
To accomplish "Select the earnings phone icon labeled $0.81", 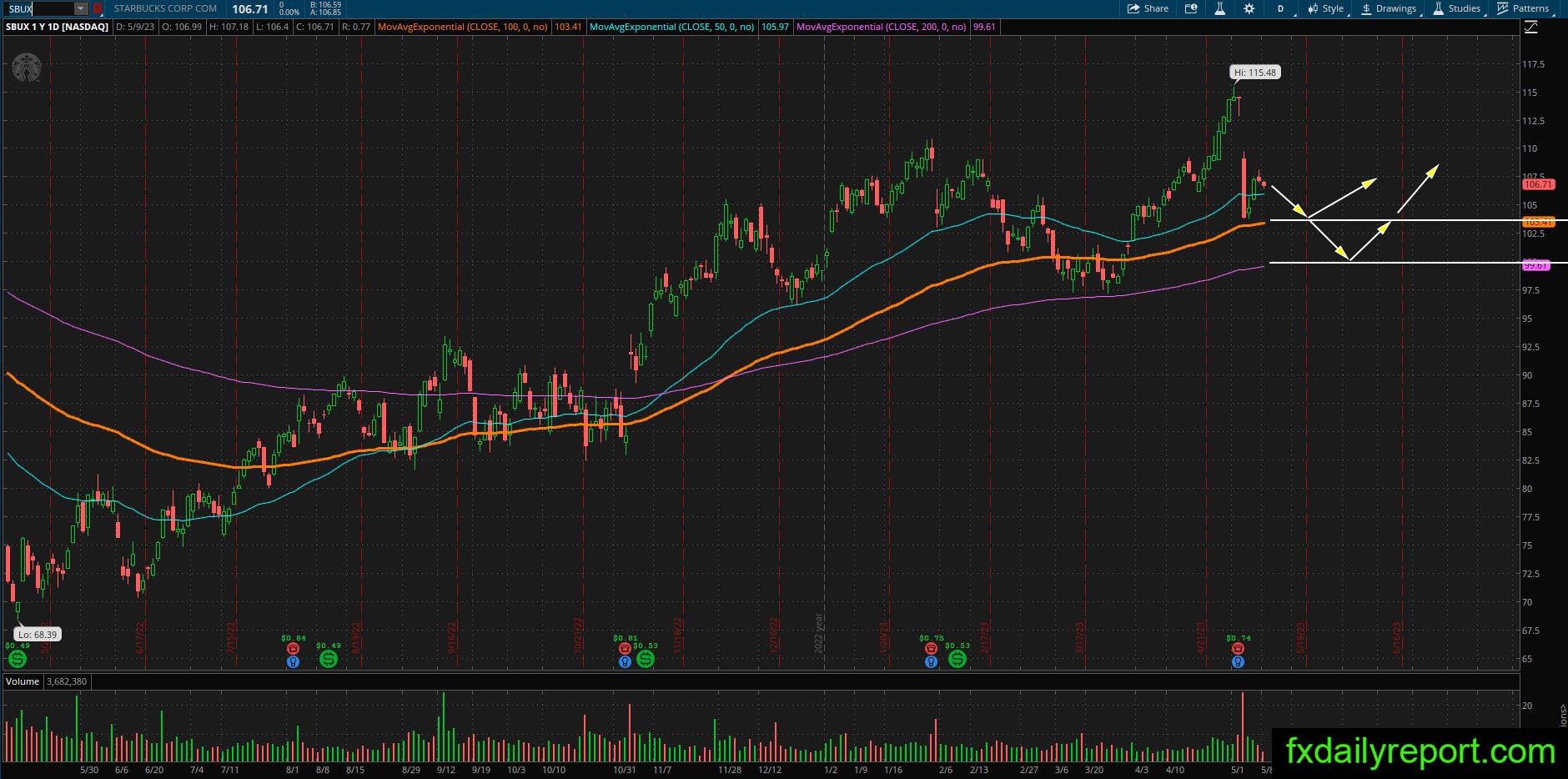I will tap(625, 648).
